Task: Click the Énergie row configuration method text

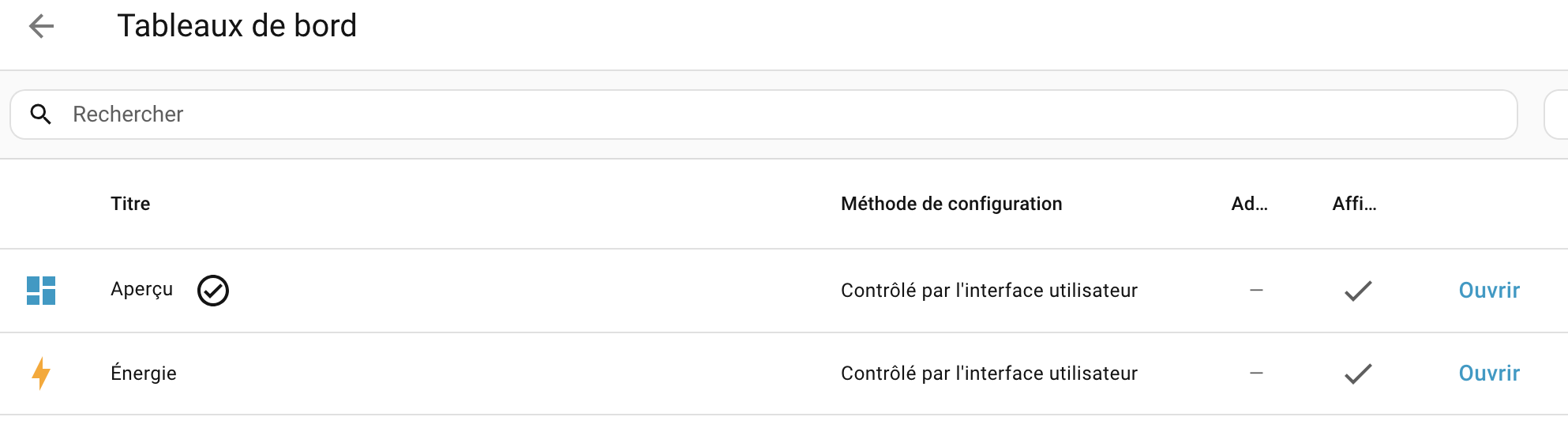Action: 988,374
